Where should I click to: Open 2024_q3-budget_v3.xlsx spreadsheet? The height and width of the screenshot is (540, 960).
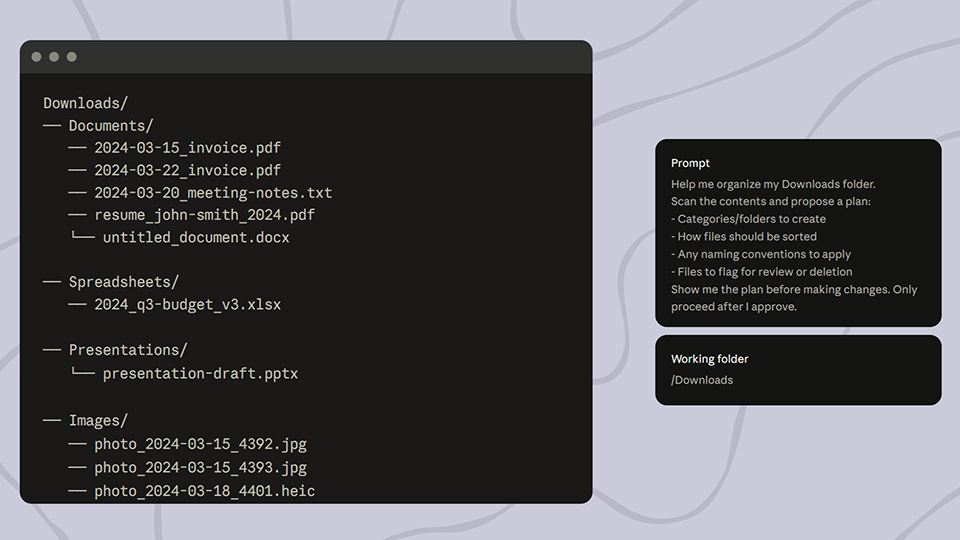pyautogui.click(x=187, y=304)
